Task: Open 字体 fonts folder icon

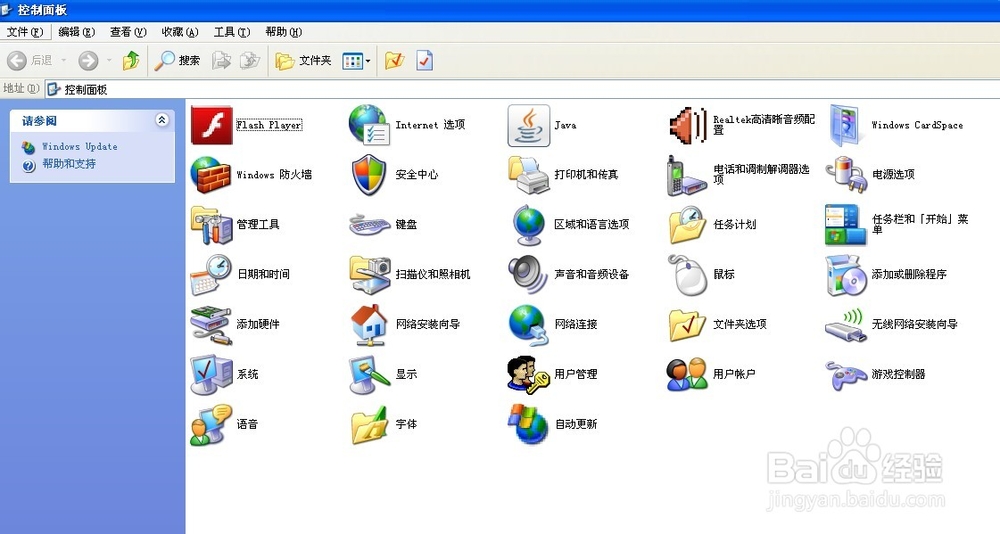Action: (370, 424)
